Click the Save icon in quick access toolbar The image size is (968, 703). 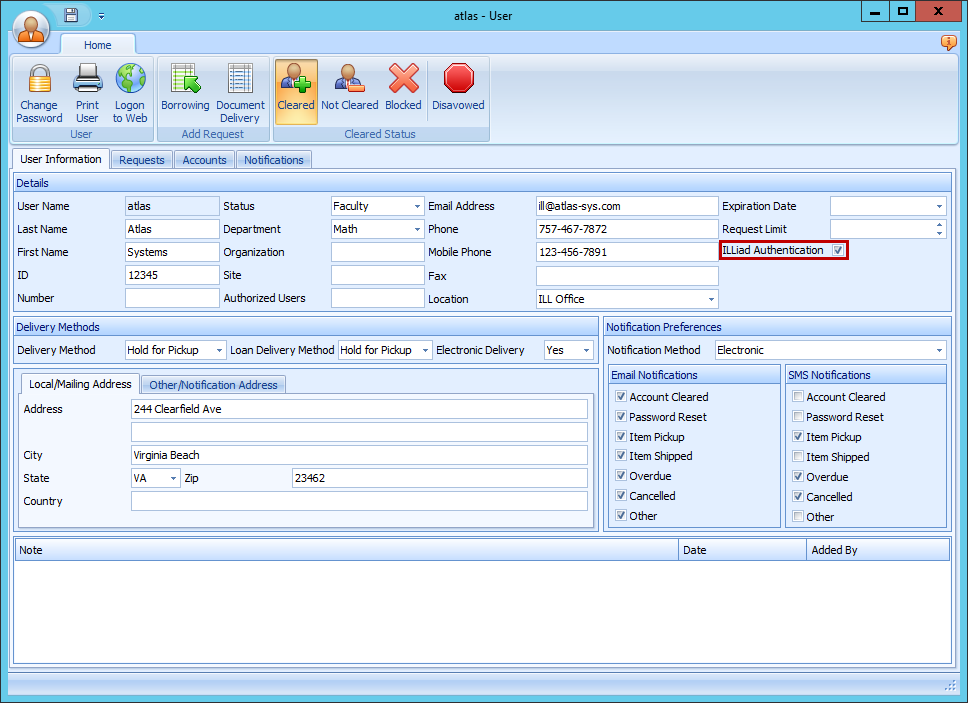click(69, 14)
